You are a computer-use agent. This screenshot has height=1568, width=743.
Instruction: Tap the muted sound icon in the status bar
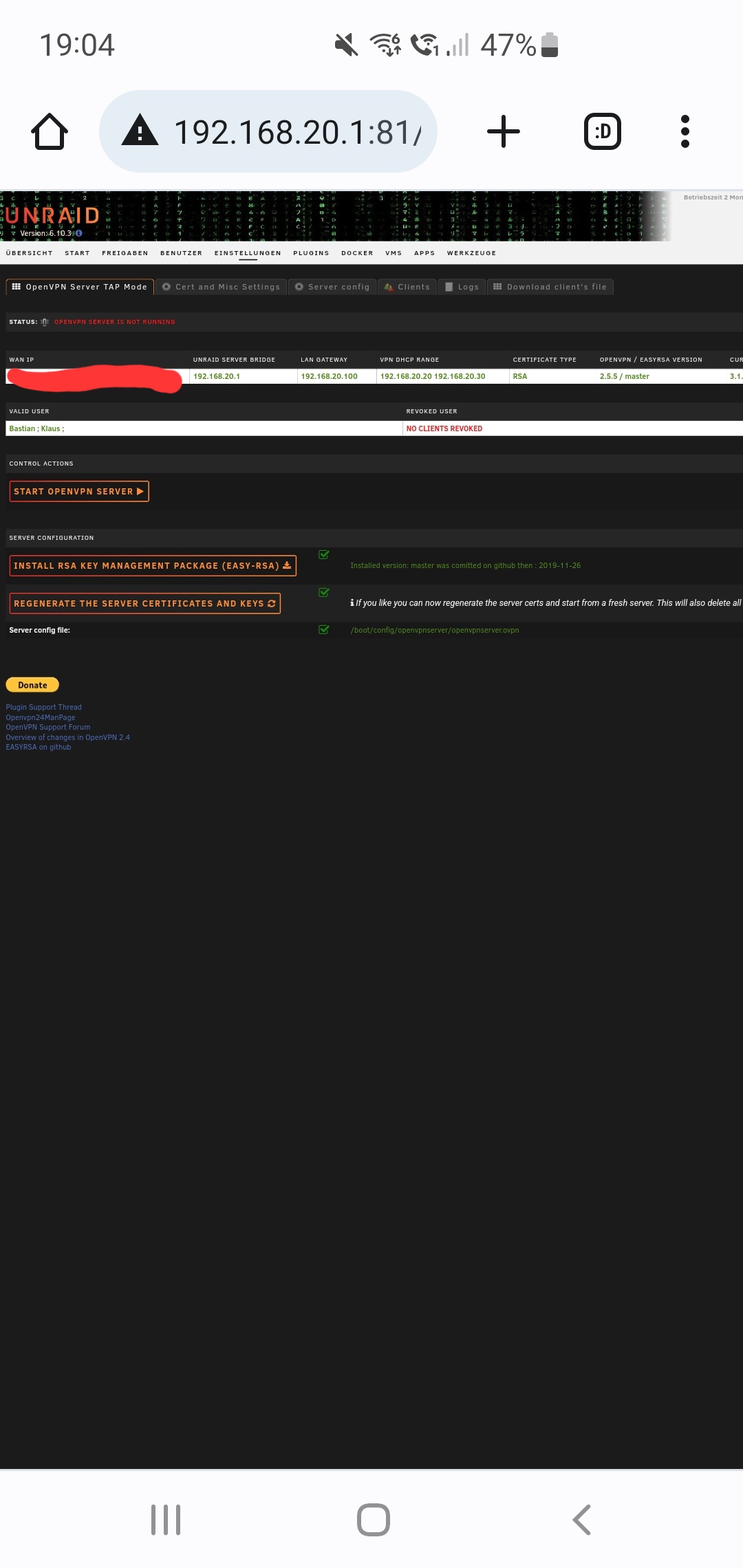347,45
